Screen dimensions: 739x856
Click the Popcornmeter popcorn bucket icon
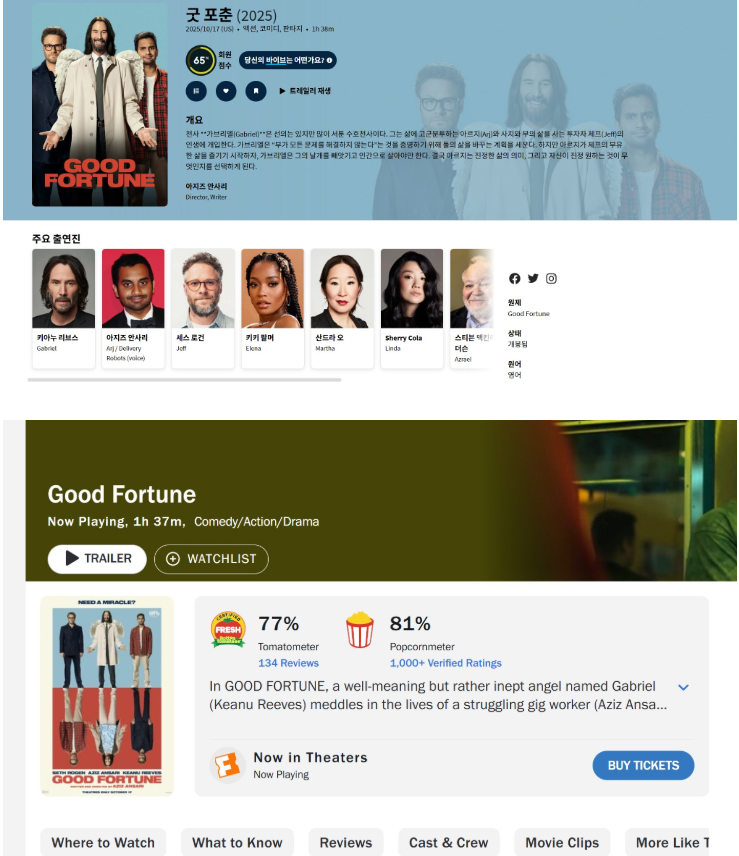click(x=360, y=629)
